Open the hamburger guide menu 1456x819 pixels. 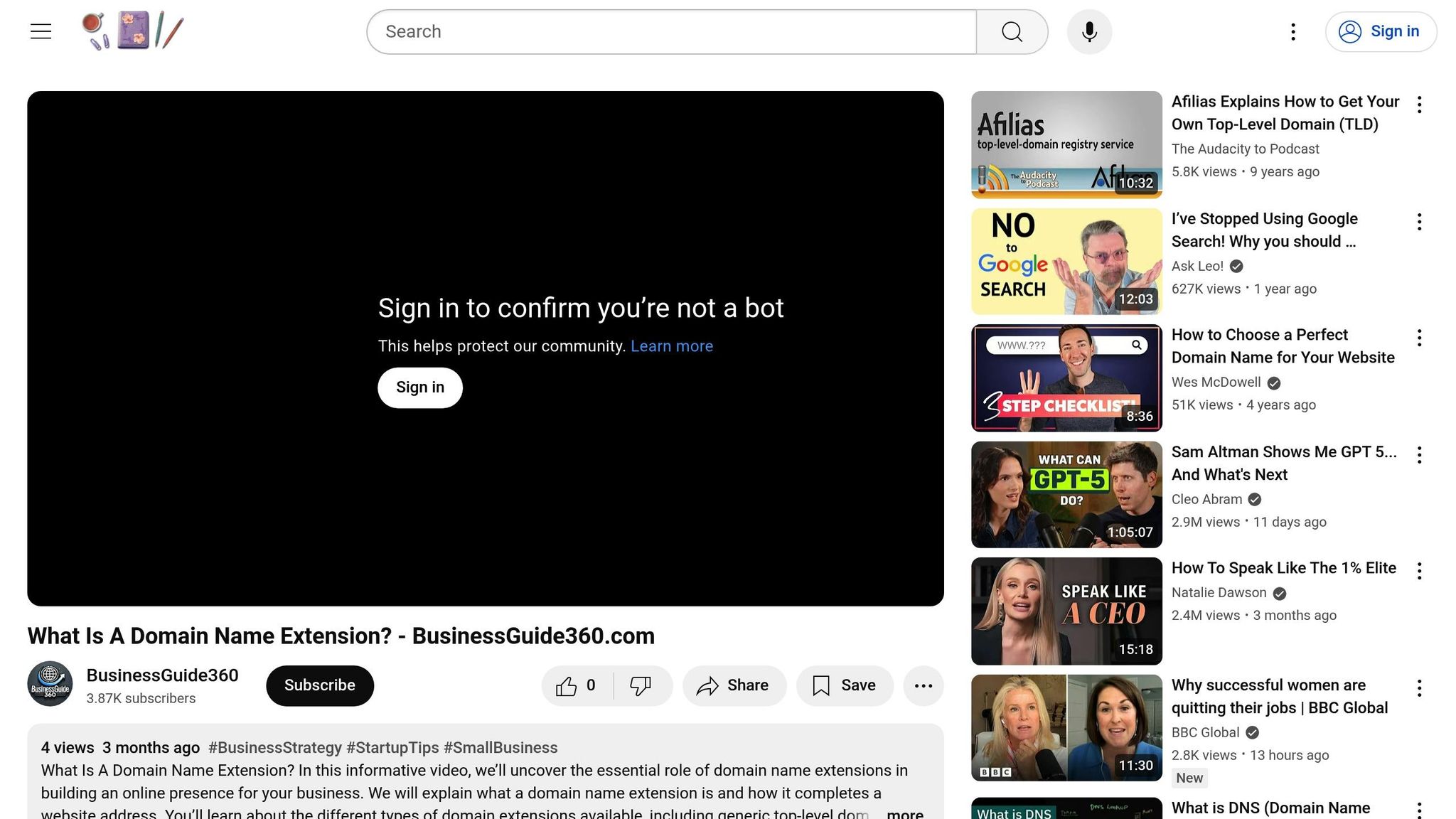coord(41,31)
